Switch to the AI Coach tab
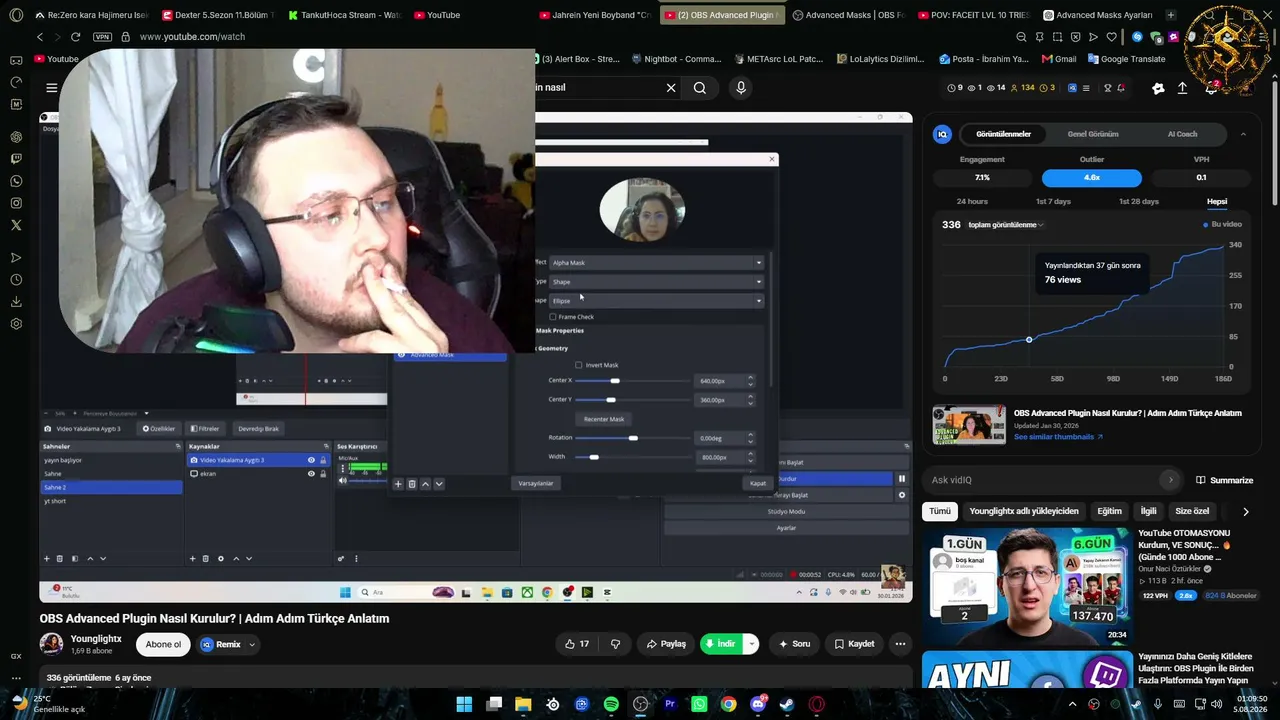The height and width of the screenshot is (720, 1280). point(1182,134)
